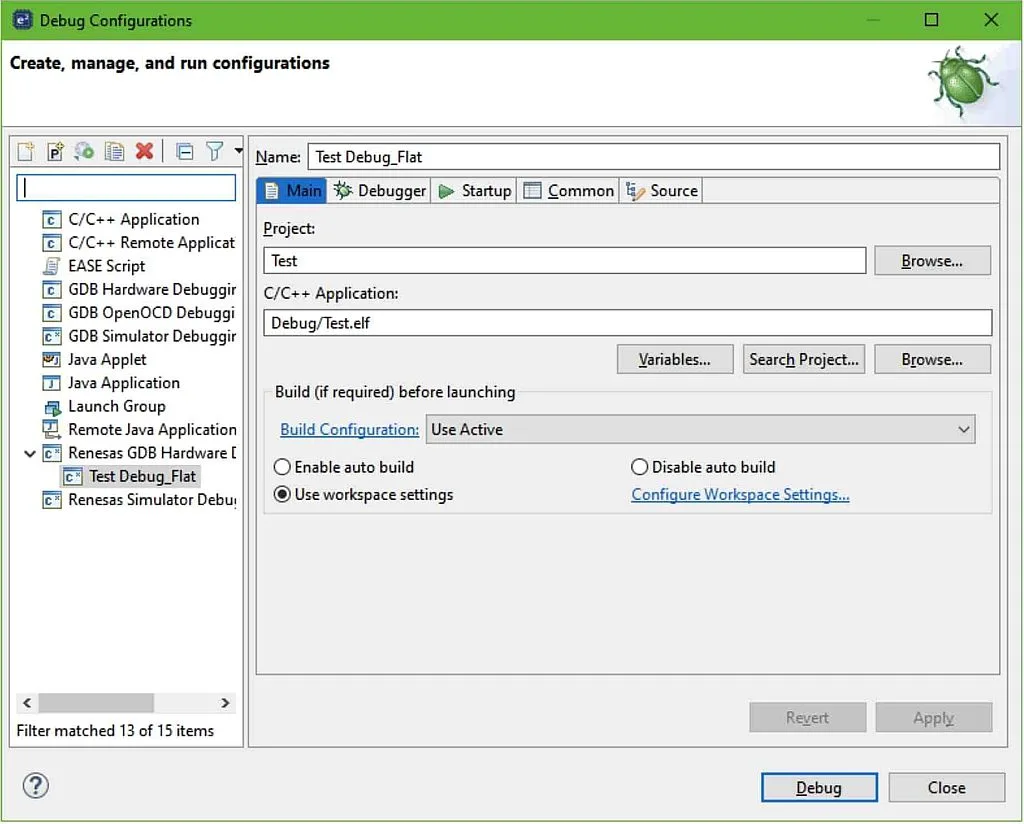Viewport: 1024px width, 824px height.
Task: Delete the selected launch configuration
Action: coord(145,151)
